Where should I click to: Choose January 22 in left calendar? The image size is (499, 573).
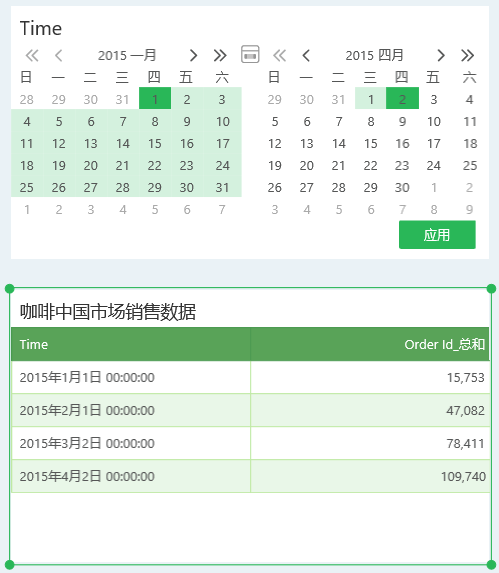[x=155, y=166]
